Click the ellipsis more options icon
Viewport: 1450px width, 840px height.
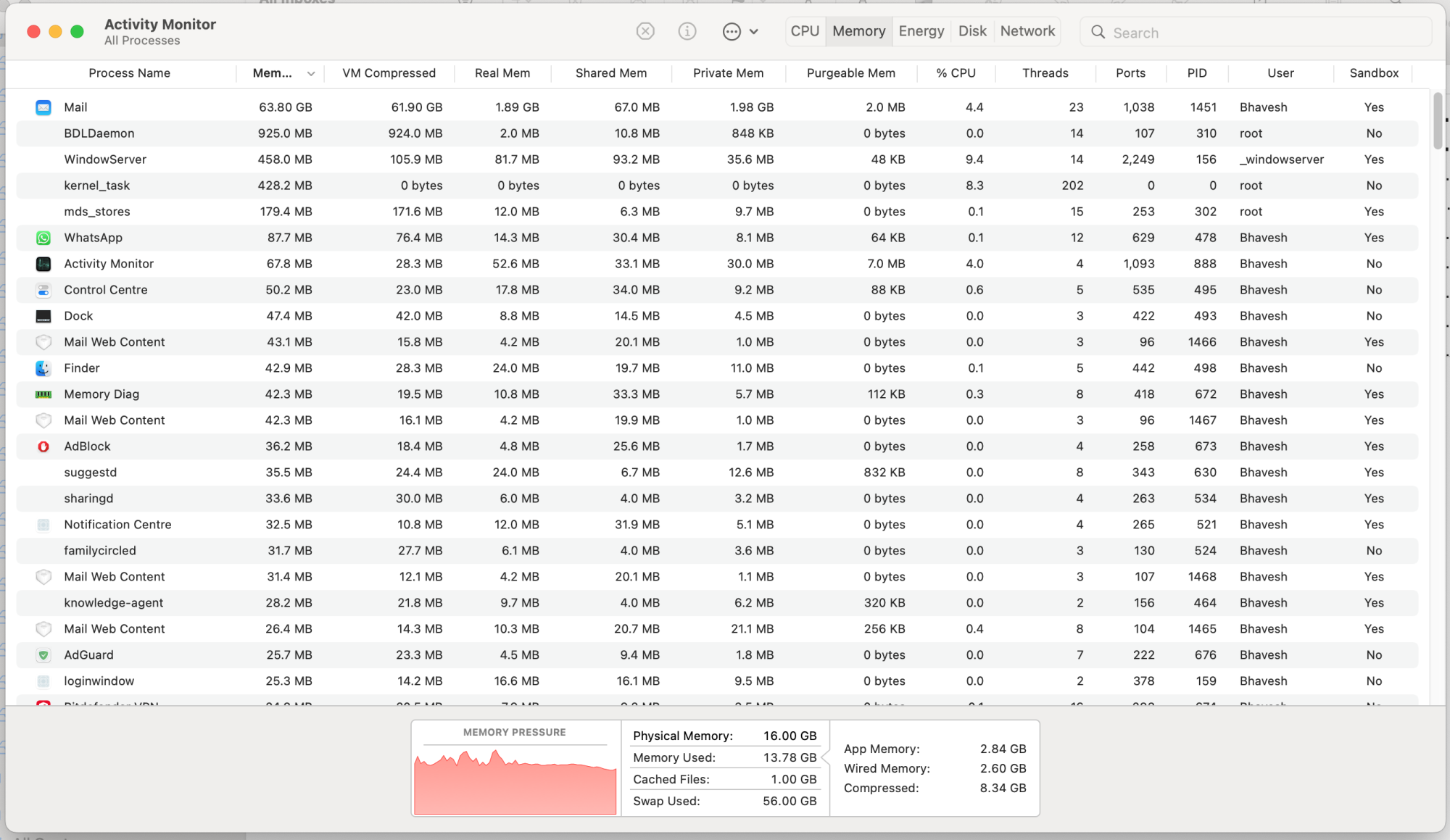click(732, 31)
